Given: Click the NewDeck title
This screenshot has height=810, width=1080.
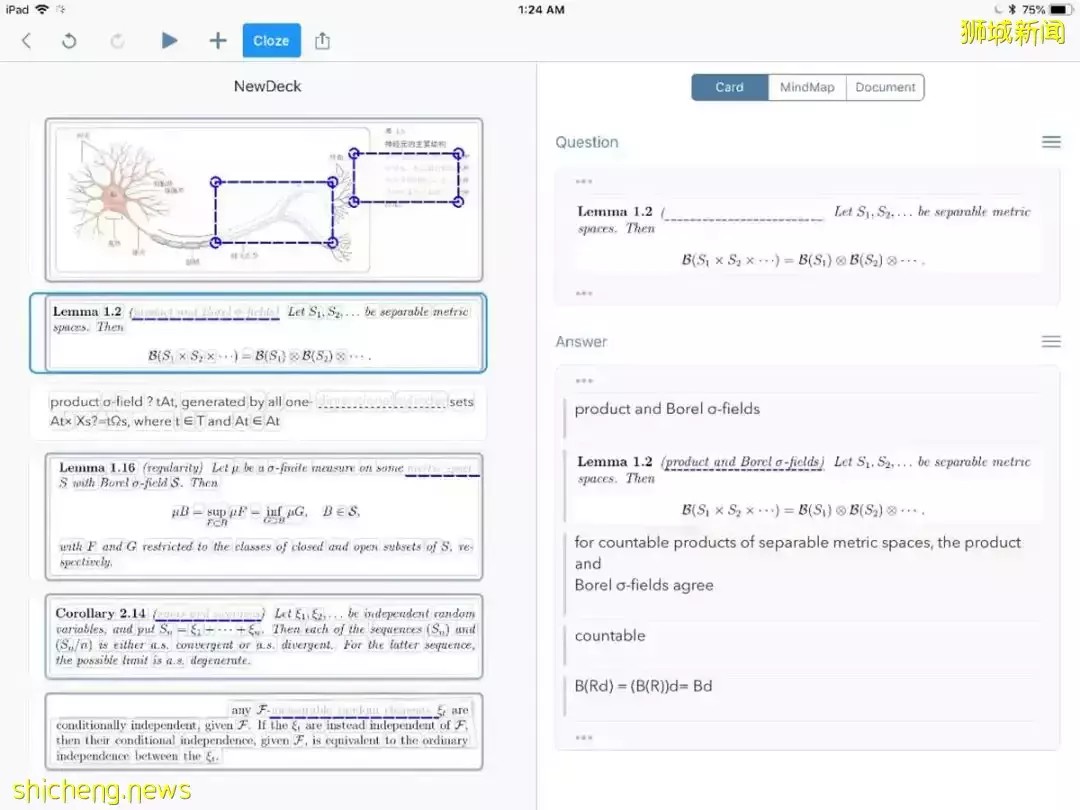Looking at the screenshot, I should 267,86.
